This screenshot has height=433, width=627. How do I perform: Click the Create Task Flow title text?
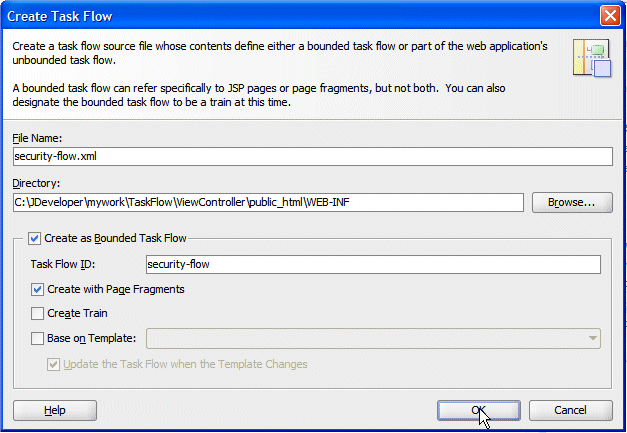60,16
